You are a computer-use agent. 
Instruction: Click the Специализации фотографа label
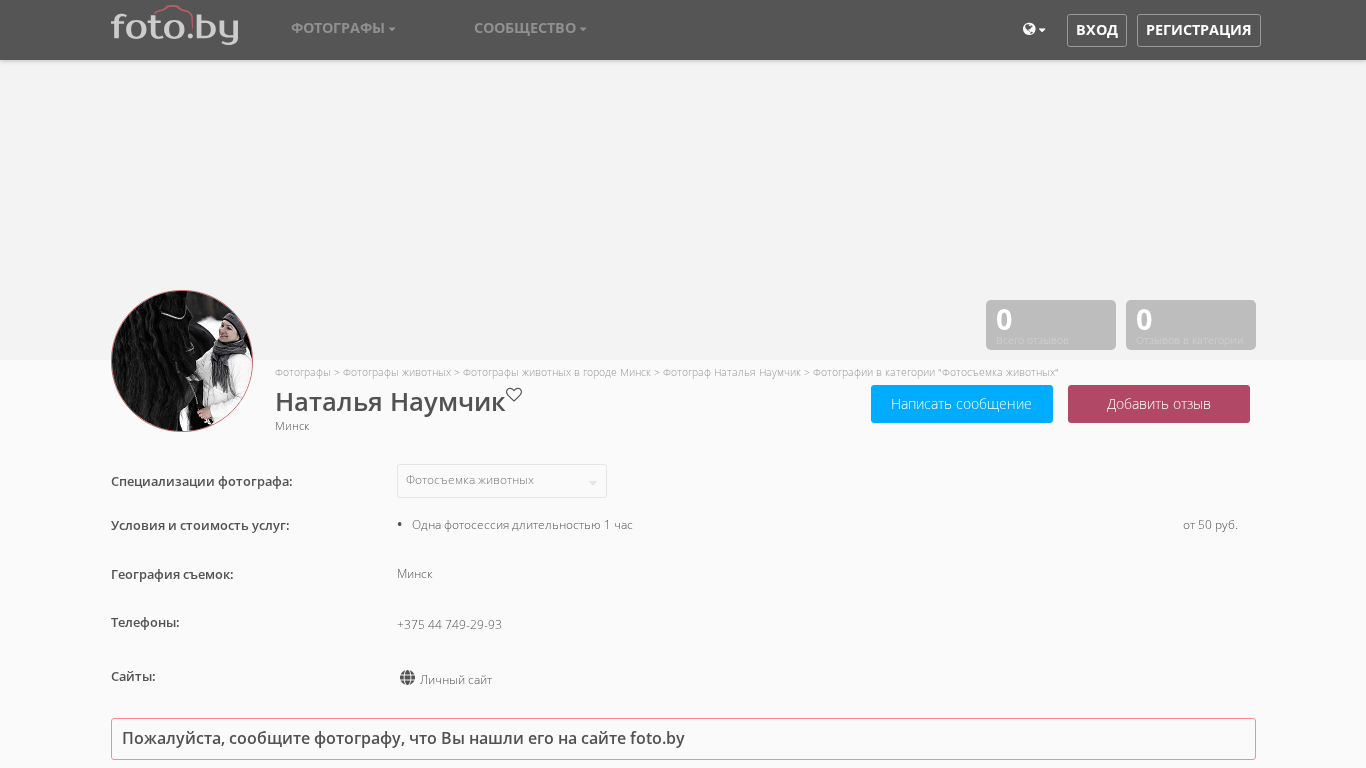pos(202,482)
